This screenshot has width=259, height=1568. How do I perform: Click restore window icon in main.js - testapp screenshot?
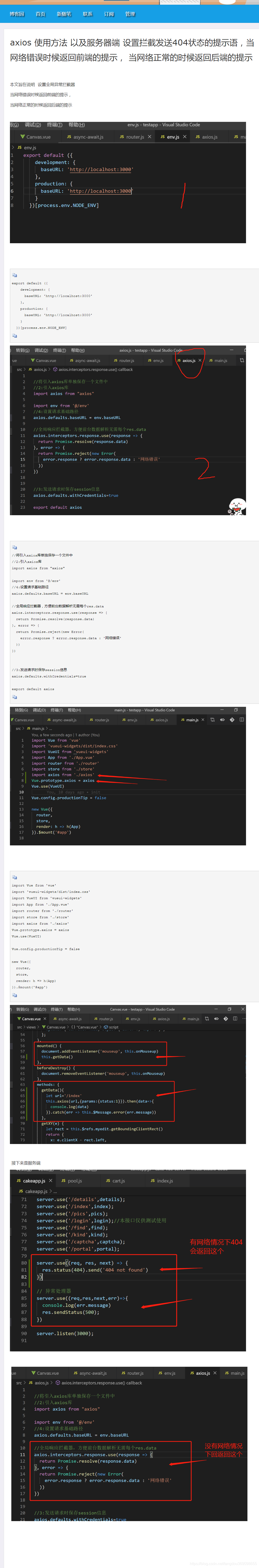(236, 710)
